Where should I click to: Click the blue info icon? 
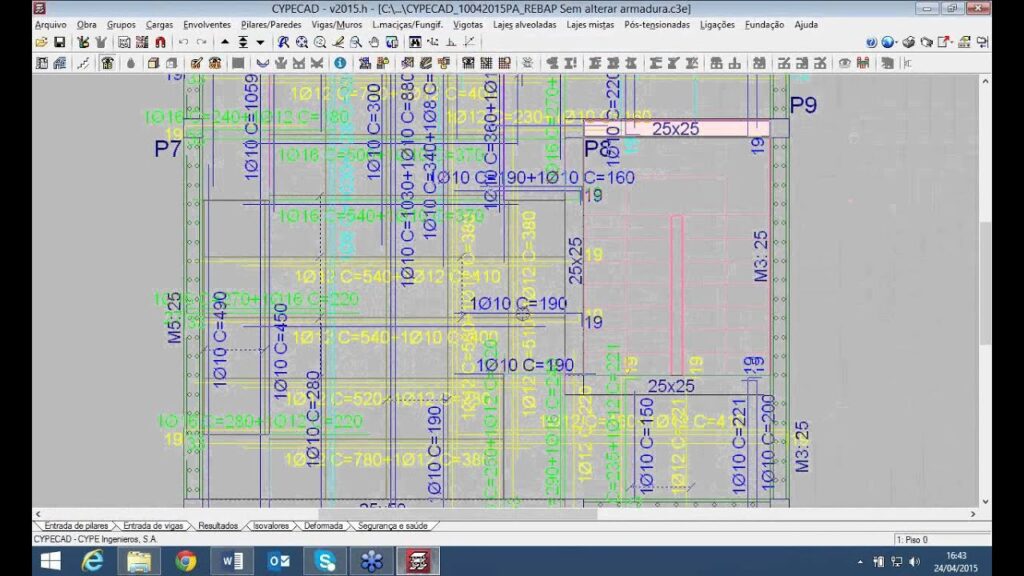[340, 63]
